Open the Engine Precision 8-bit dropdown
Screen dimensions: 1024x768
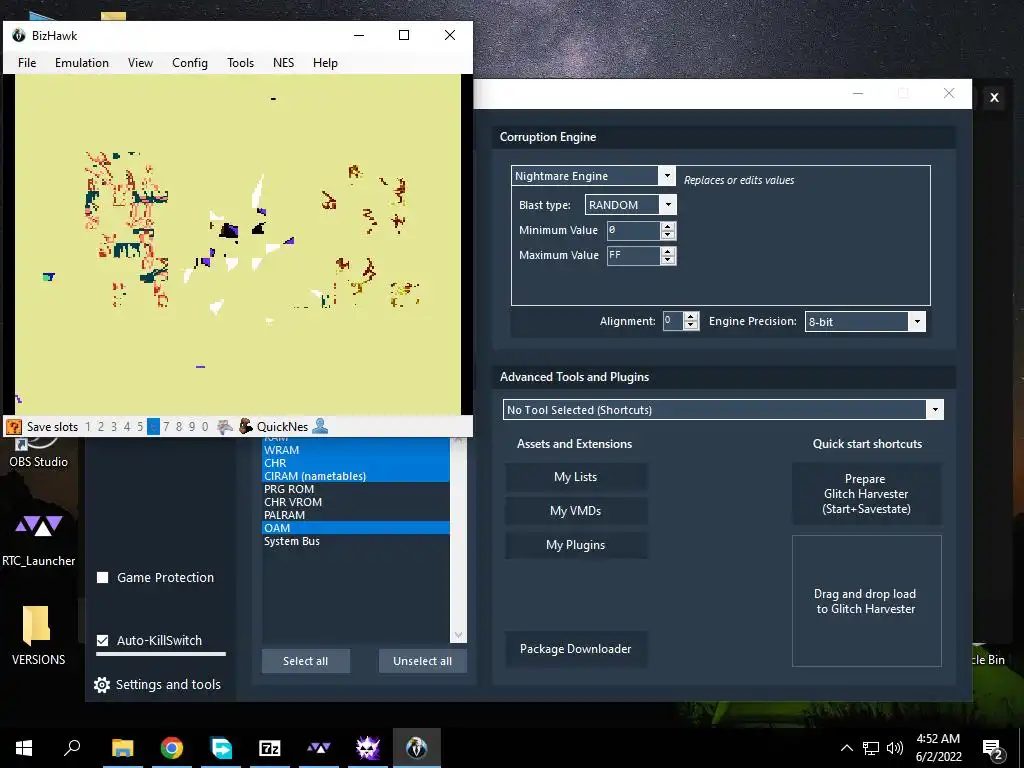point(917,321)
